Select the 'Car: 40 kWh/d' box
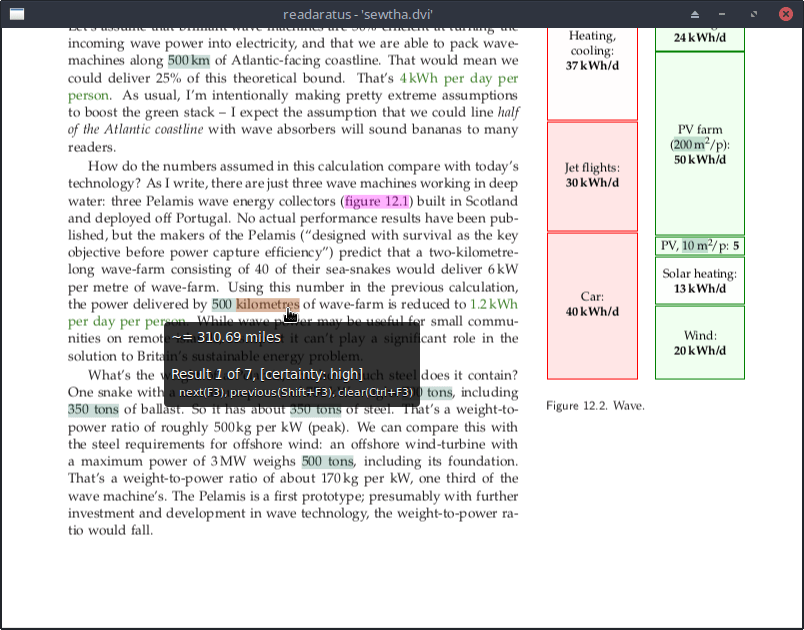The height and width of the screenshot is (630, 804). (x=592, y=306)
